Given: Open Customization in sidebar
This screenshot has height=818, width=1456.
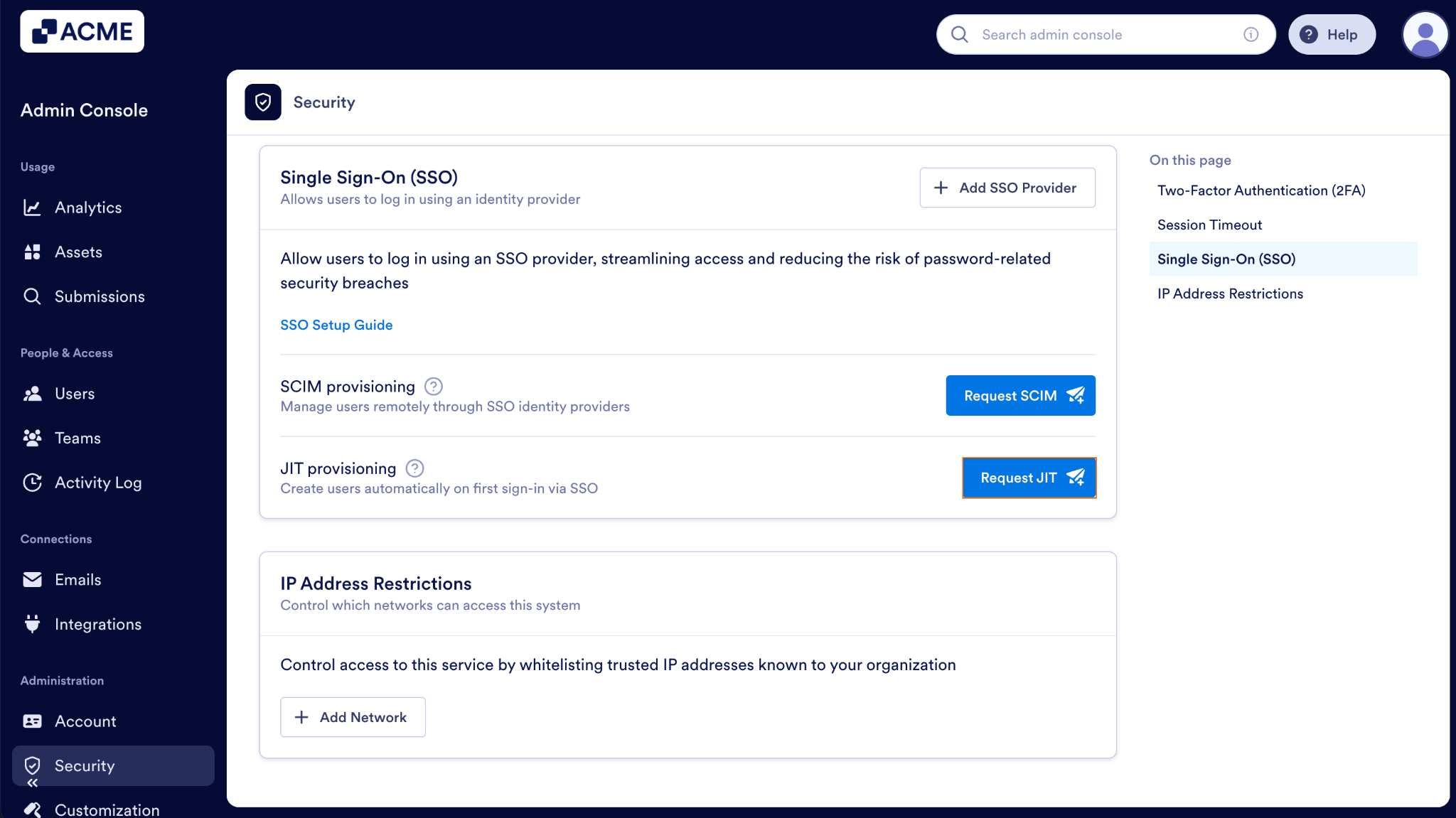Looking at the screenshot, I should (x=113, y=809).
